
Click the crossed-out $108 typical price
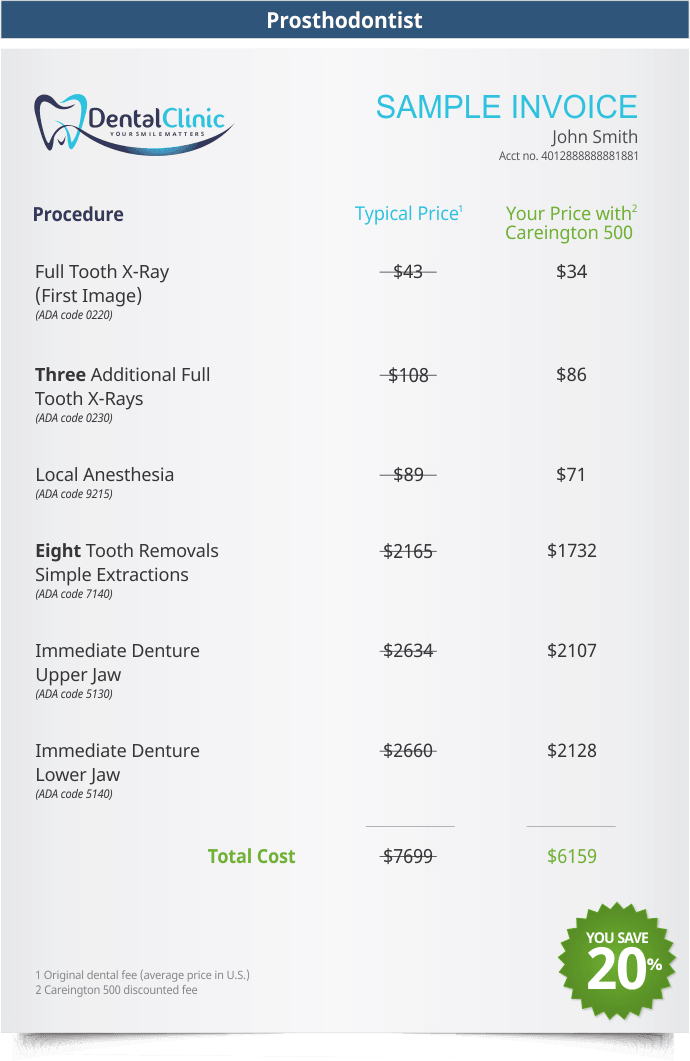[x=408, y=375]
